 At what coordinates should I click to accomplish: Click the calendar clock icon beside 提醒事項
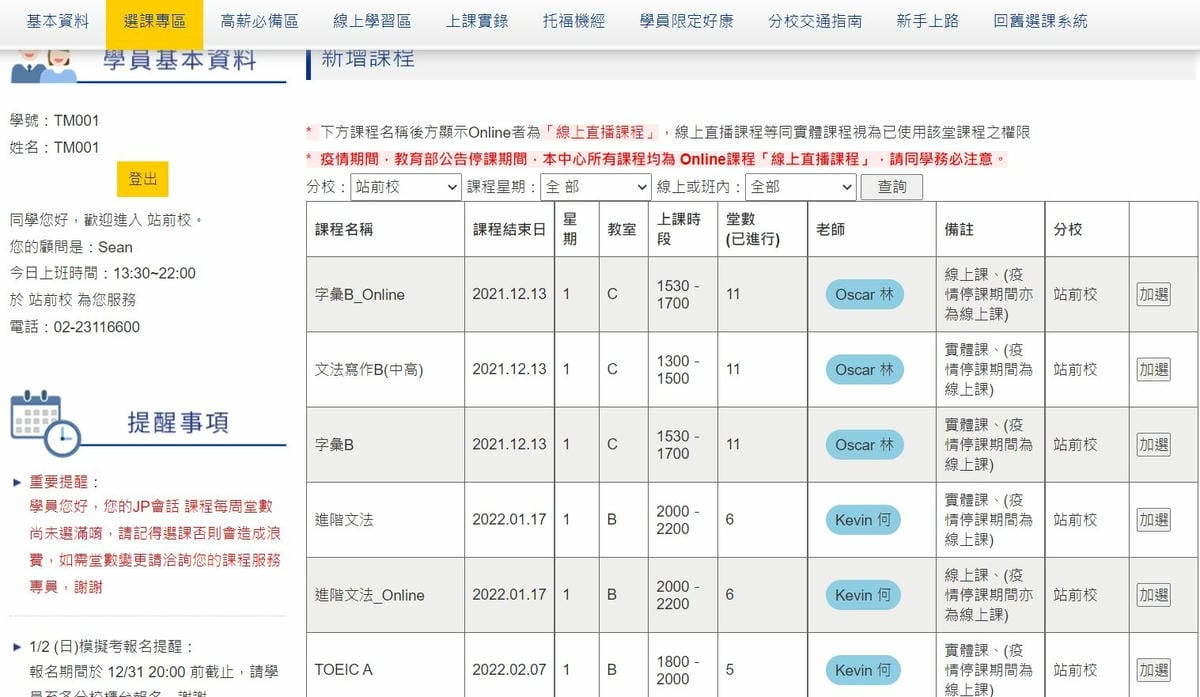point(45,422)
